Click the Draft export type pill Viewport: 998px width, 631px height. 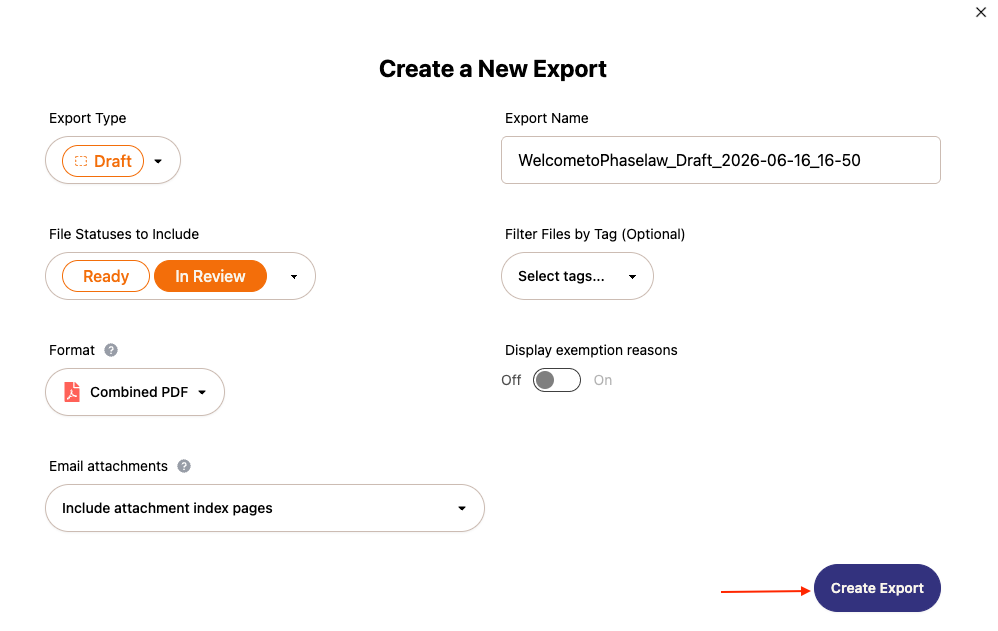coord(103,161)
